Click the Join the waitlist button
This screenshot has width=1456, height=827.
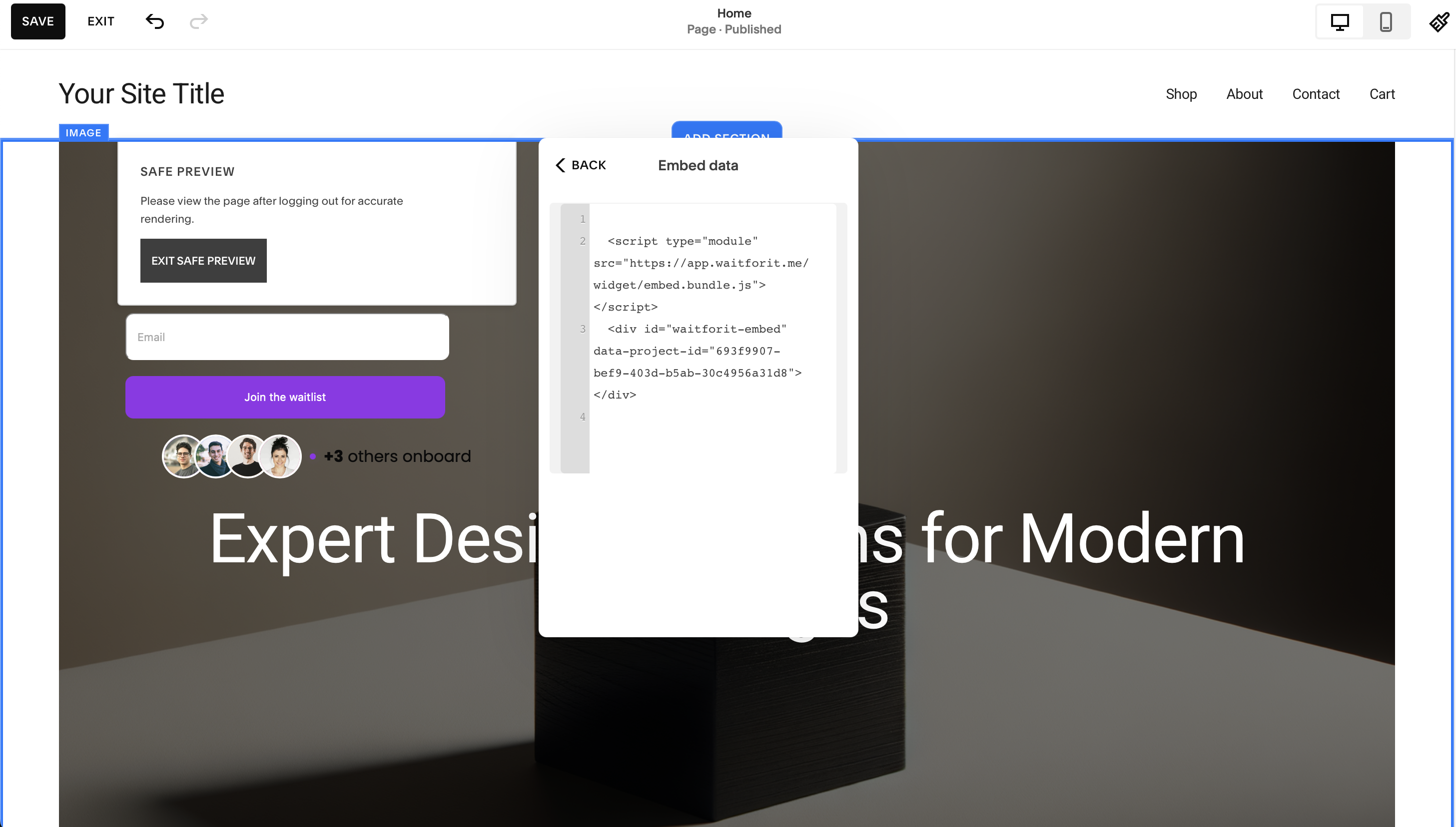(285, 397)
